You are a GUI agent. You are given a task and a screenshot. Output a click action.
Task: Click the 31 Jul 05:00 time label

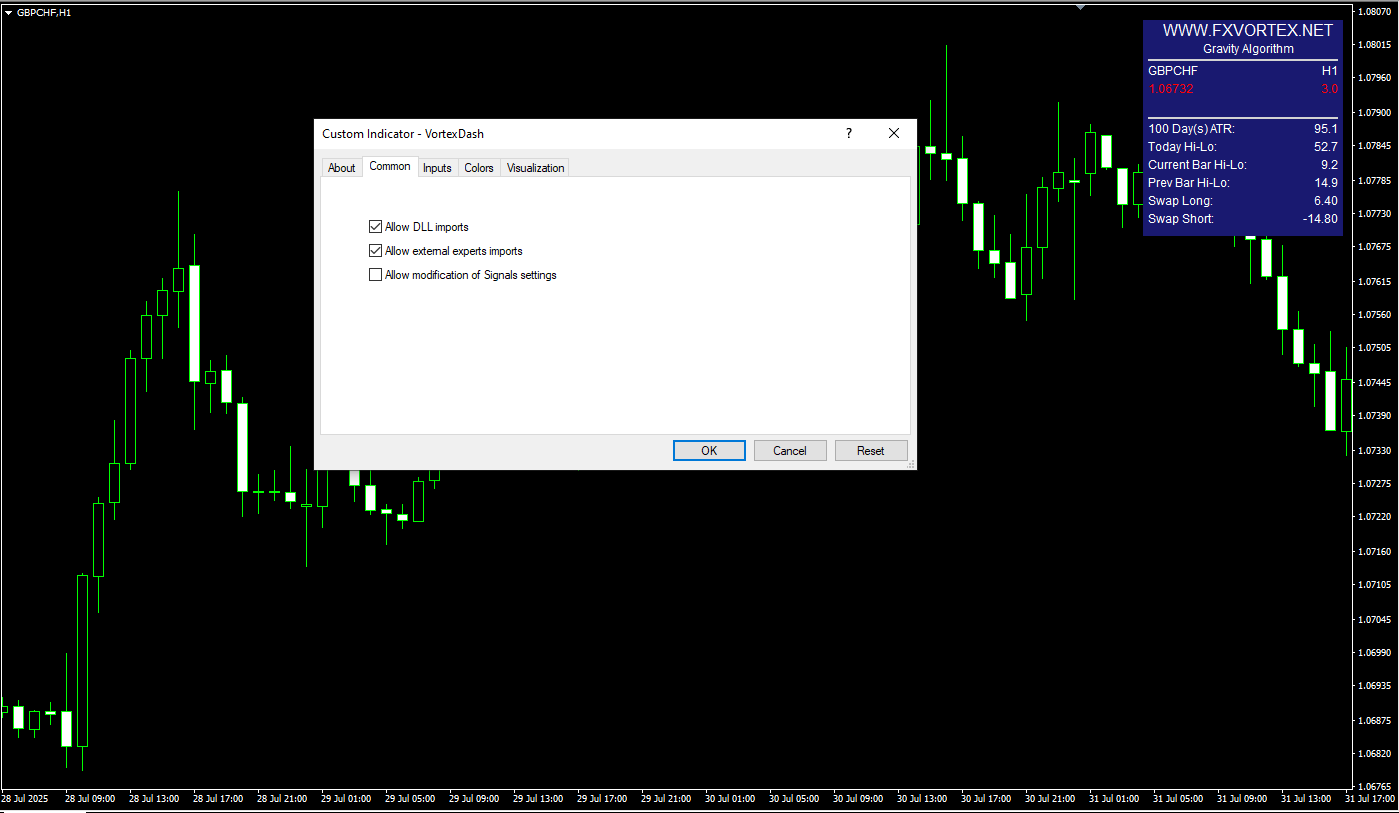pos(1178,800)
